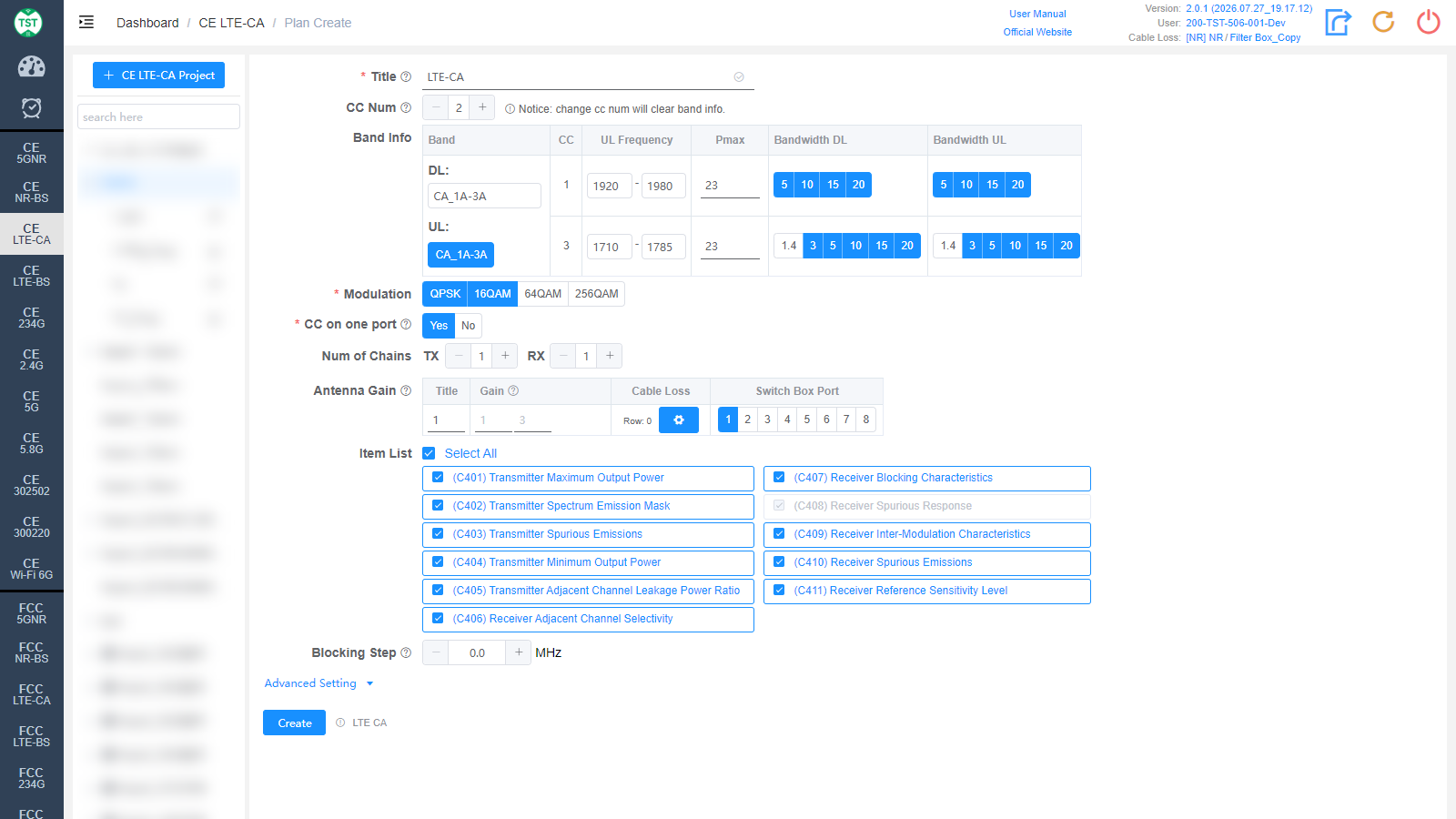Open the CE LTE-BS sidebar menu item
Screen dimensions: 1456x819
31,276
